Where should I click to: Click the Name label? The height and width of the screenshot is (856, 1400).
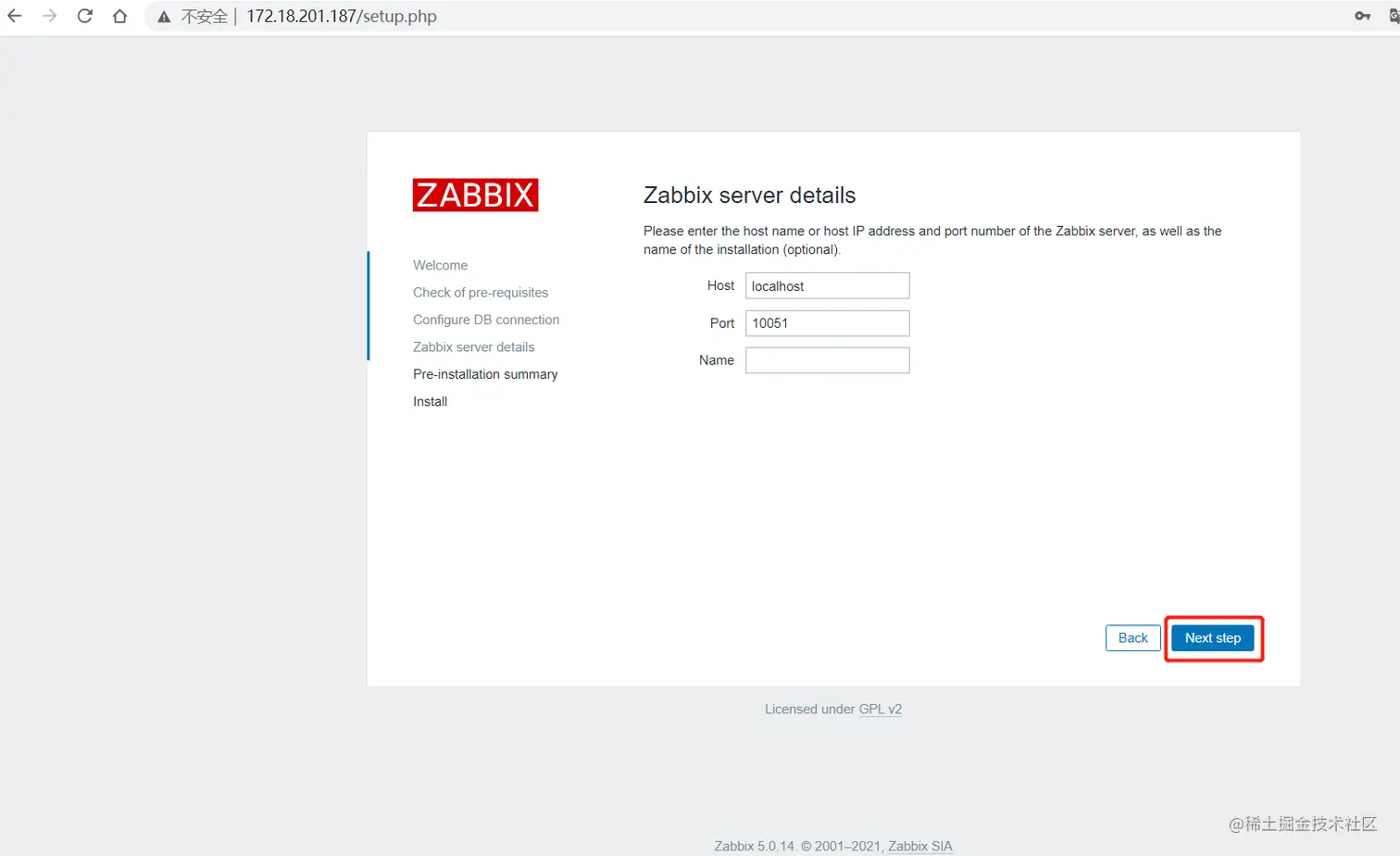[x=717, y=360]
